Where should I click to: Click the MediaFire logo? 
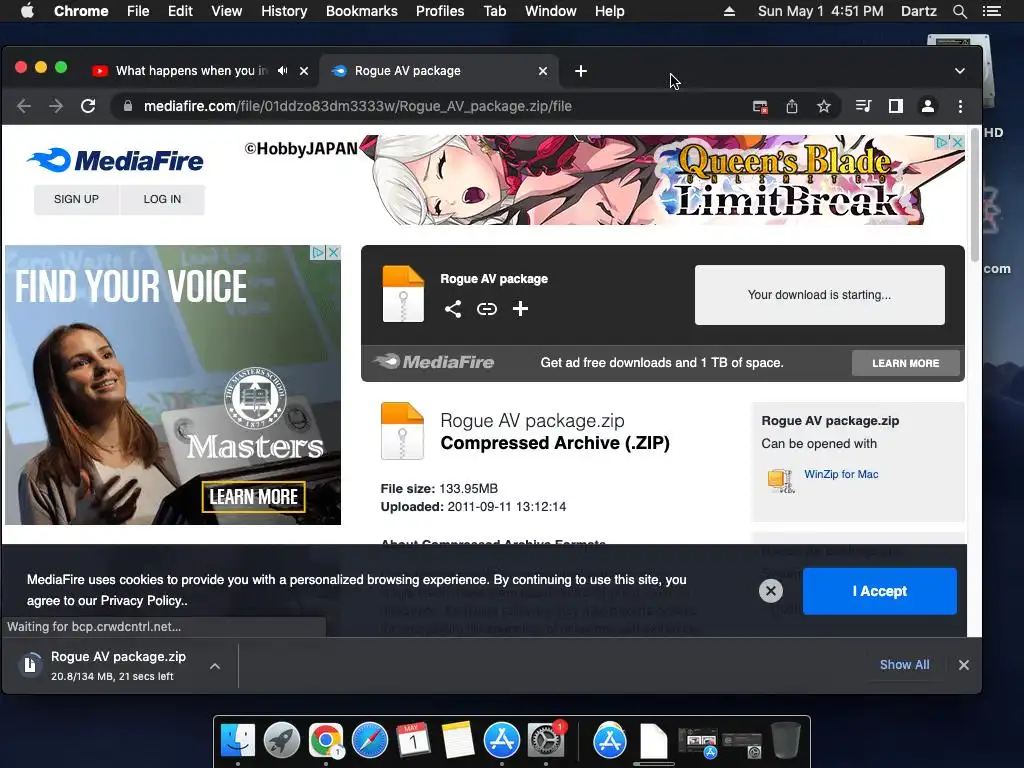pyautogui.click(x=115, y=160)
